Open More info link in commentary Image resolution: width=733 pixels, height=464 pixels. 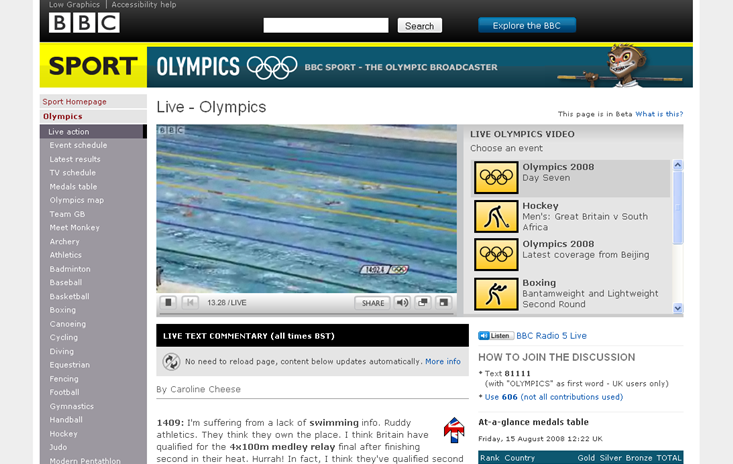[x=443, y=362]
